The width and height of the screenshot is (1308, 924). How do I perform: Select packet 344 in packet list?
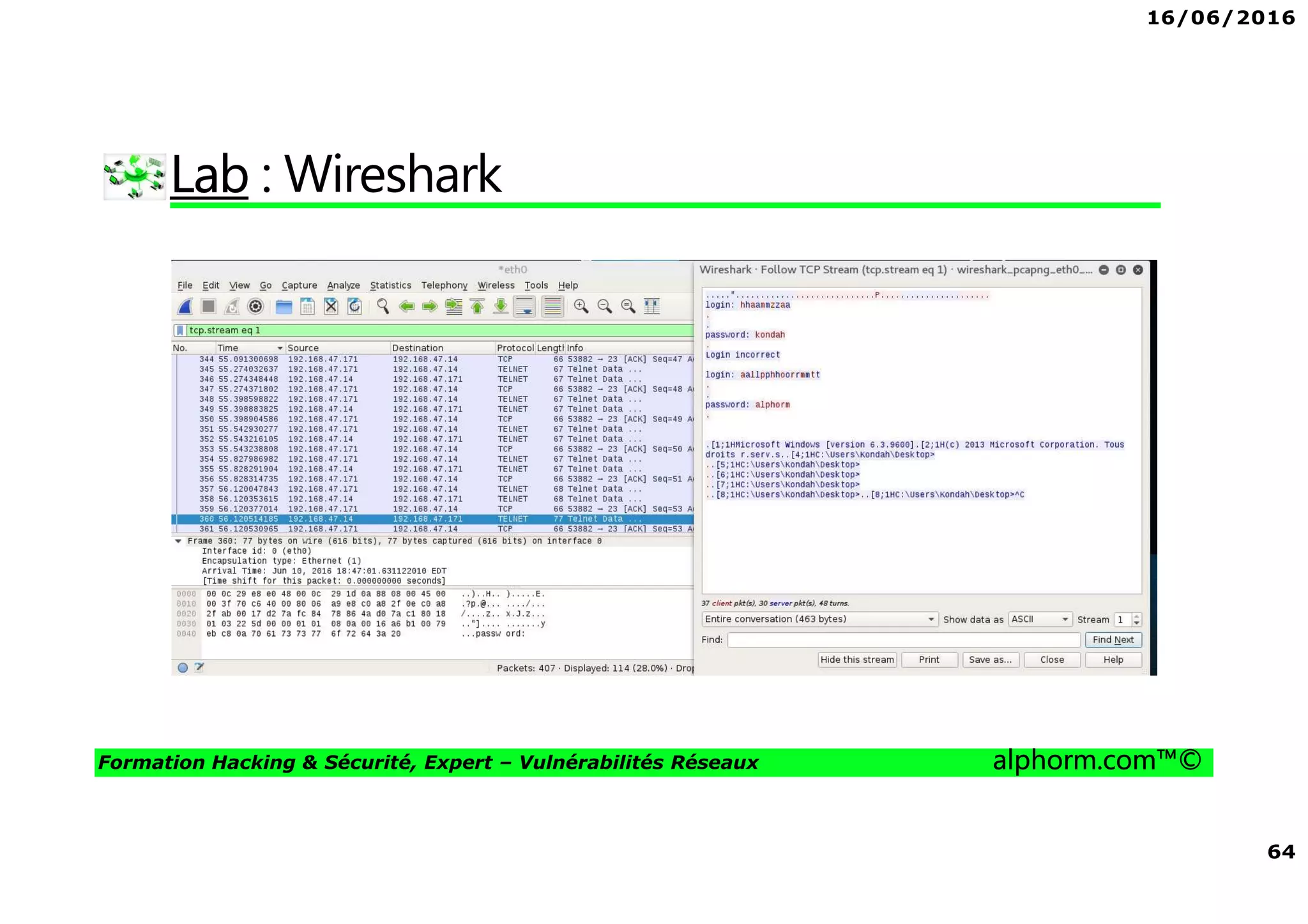433,360
